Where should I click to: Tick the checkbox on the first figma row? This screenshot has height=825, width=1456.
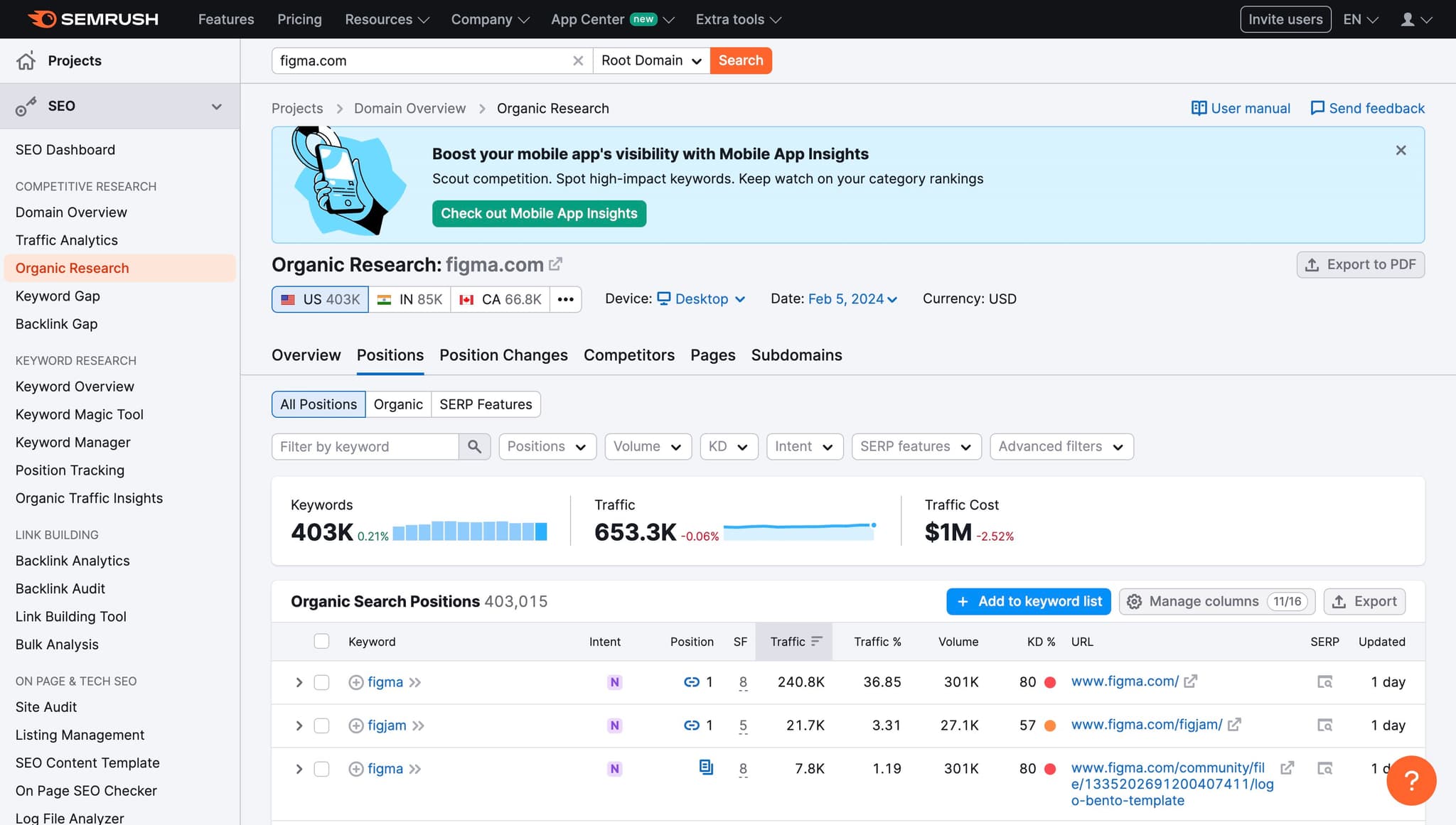(321, 681)
